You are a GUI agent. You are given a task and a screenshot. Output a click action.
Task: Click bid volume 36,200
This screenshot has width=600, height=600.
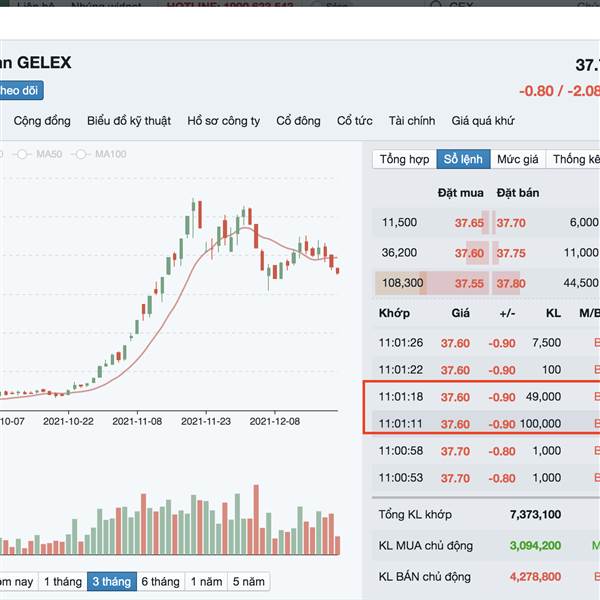[399, 253]
